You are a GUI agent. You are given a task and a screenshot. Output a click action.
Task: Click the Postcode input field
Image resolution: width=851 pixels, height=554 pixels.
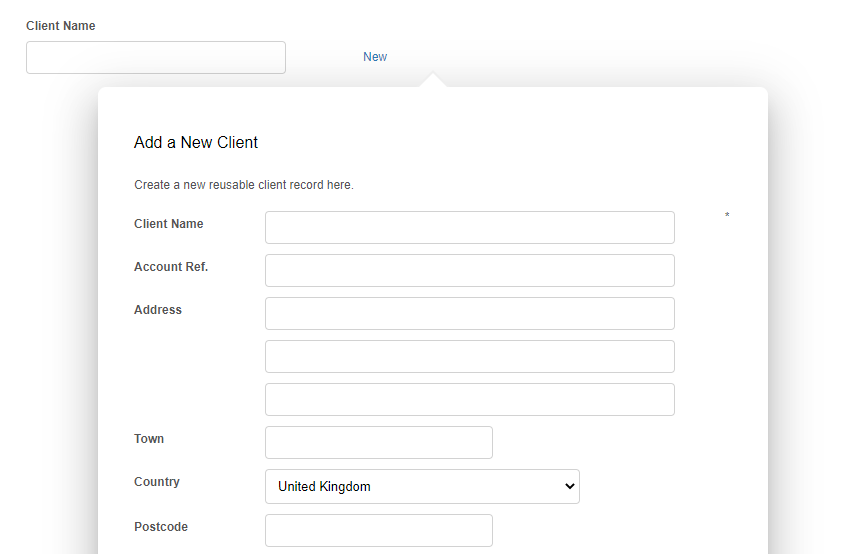(378, 530)
